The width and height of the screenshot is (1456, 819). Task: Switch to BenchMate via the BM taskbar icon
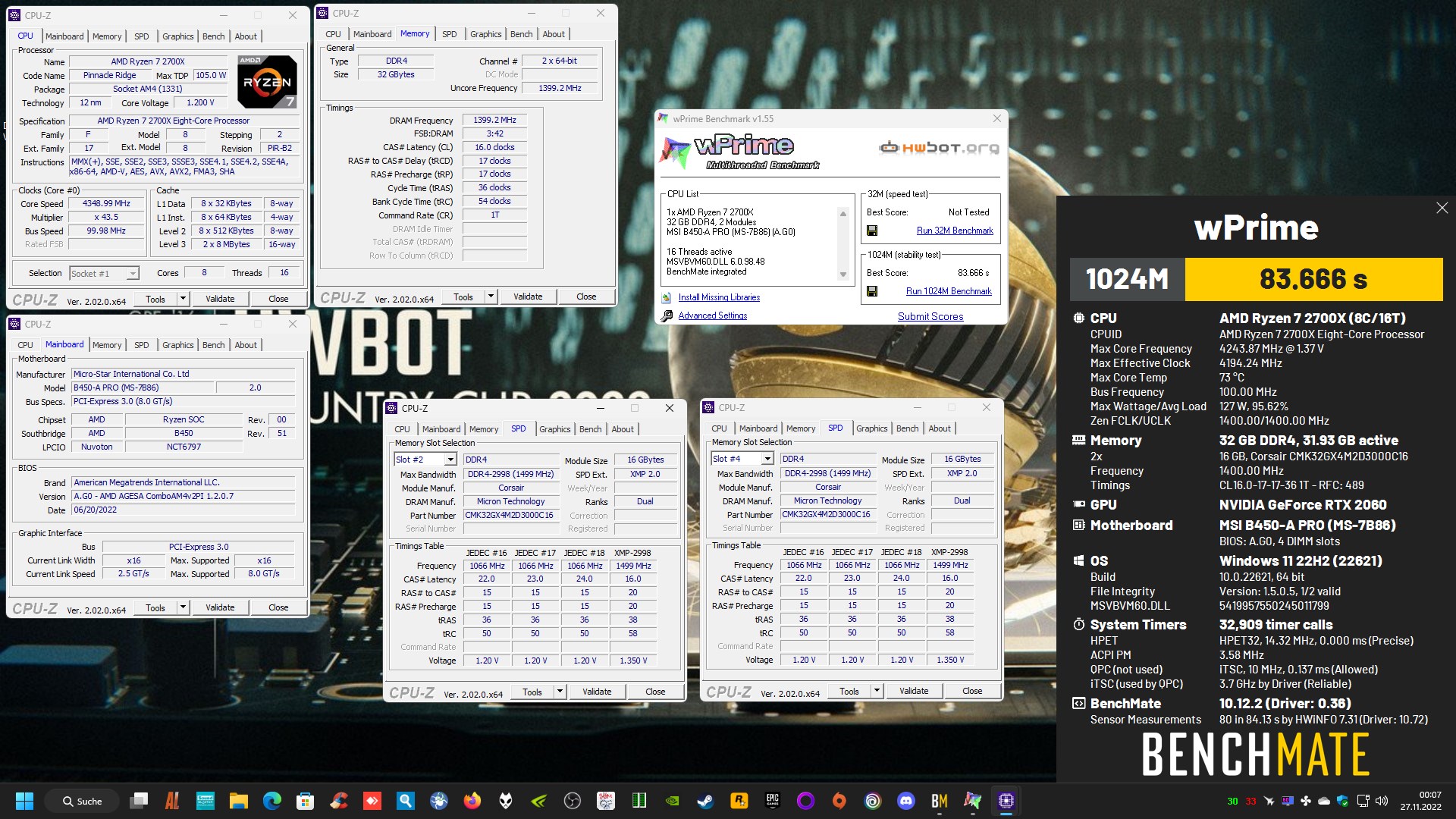(940, 801)
